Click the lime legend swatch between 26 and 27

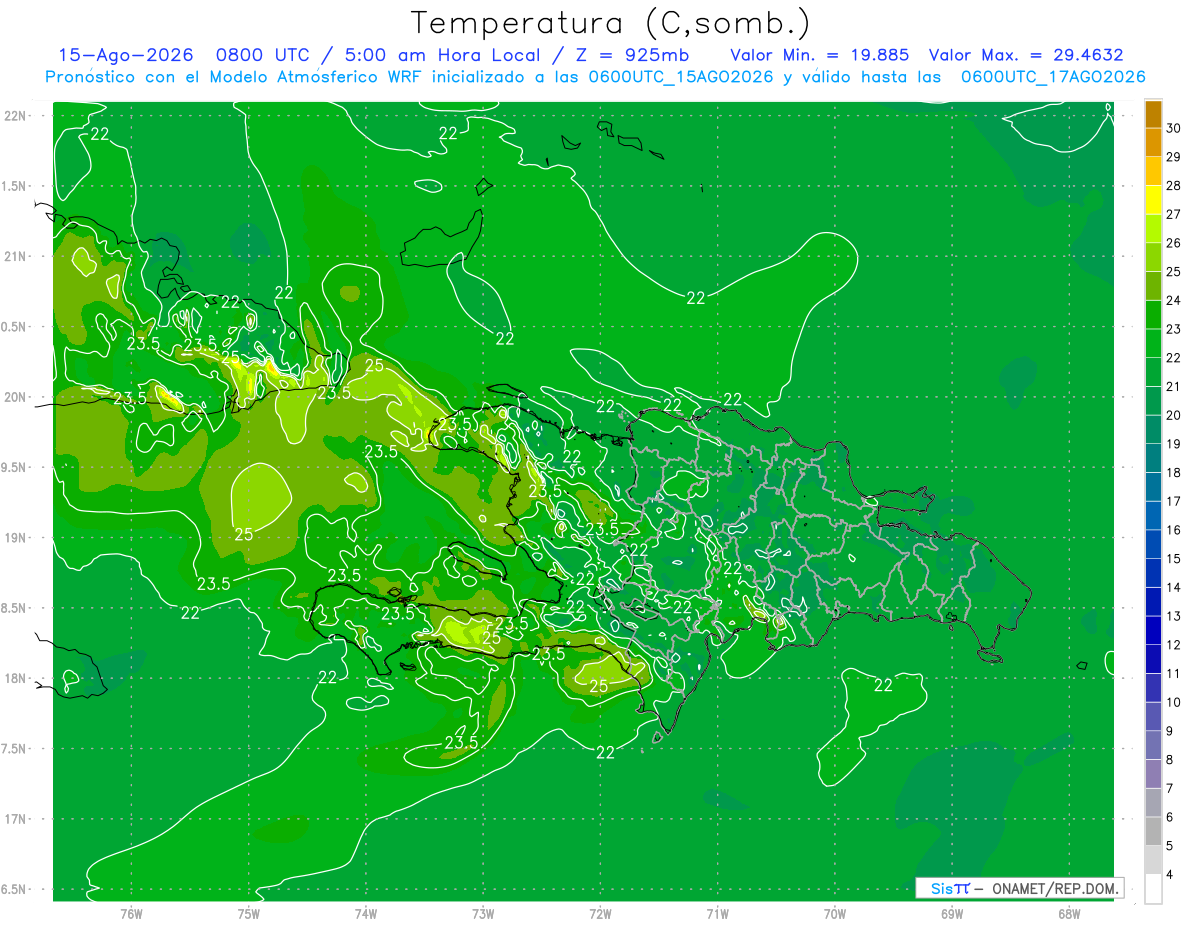pyautogui.click(x=1153, y=228)
